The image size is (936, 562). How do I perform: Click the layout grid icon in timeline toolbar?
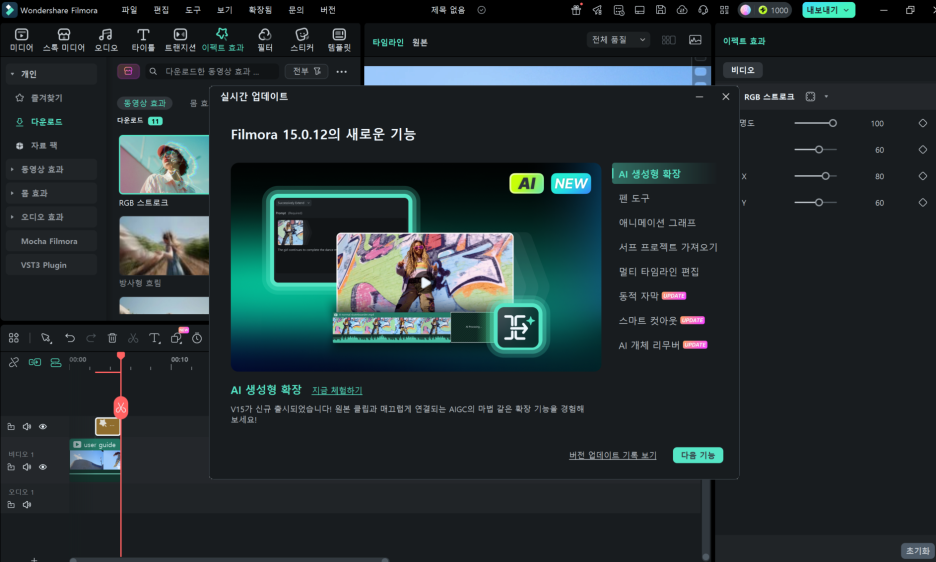coord(14,338)
